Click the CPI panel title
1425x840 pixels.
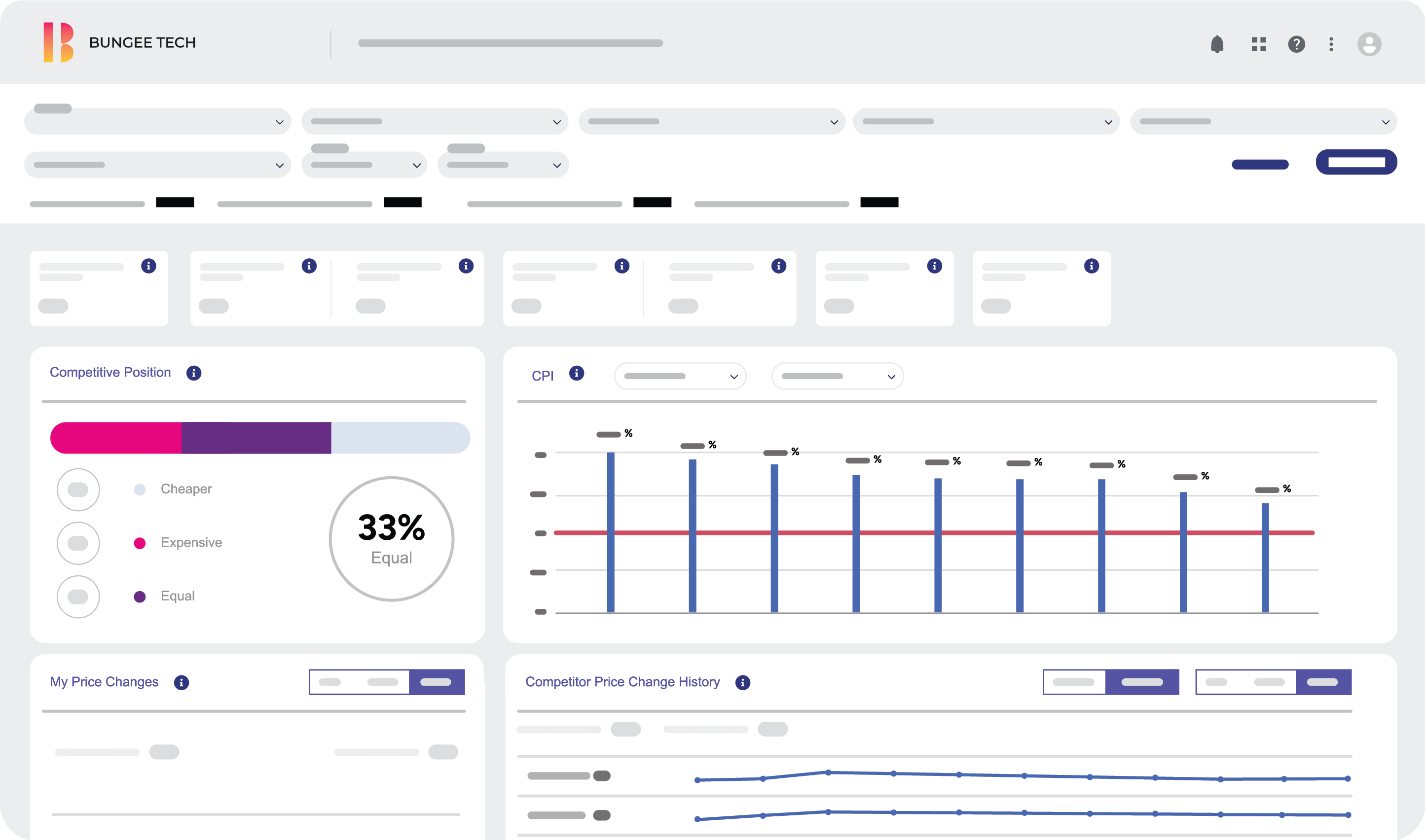543,376
